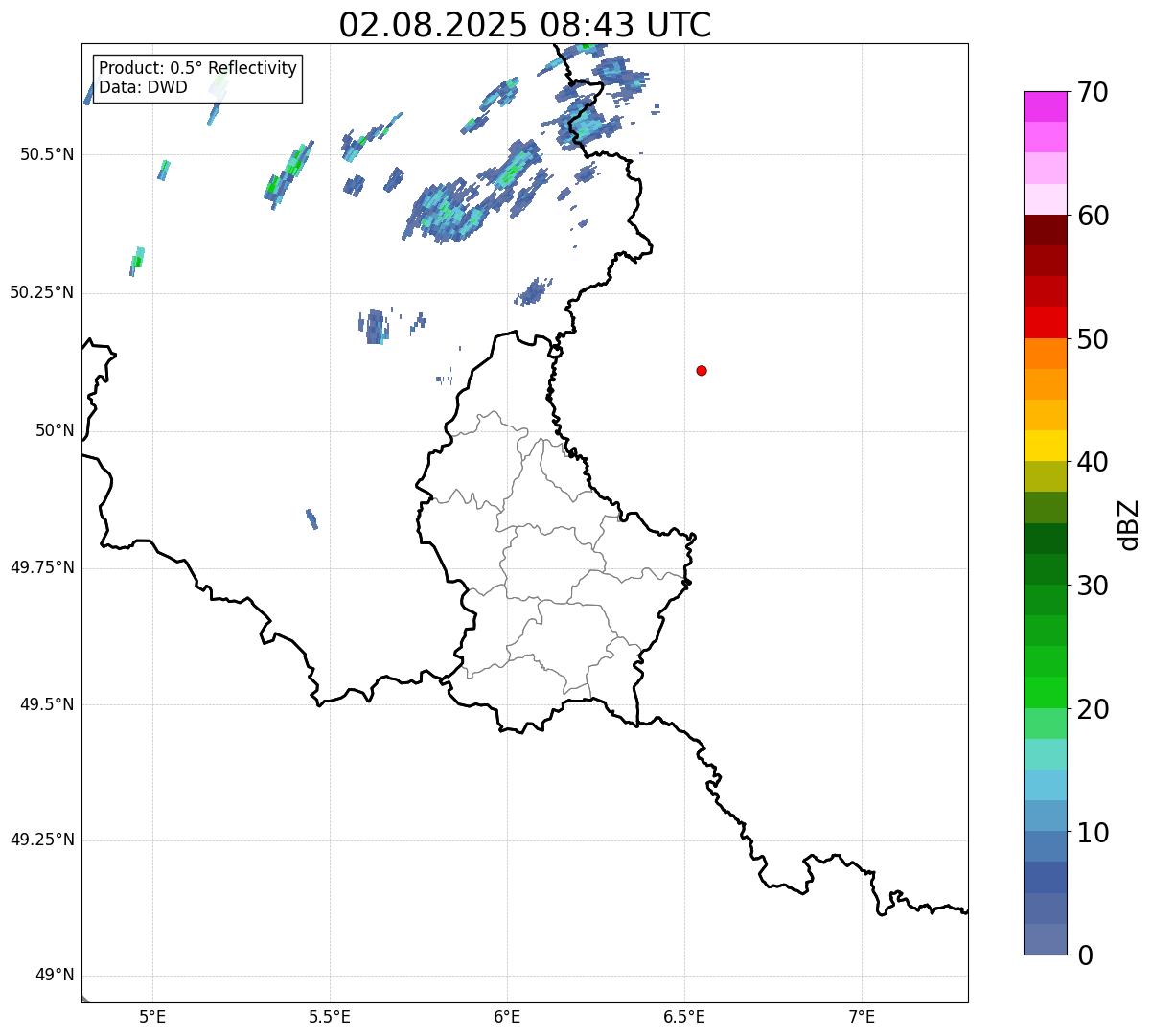Click the 49.5°N latitude label

coord(47,704)
